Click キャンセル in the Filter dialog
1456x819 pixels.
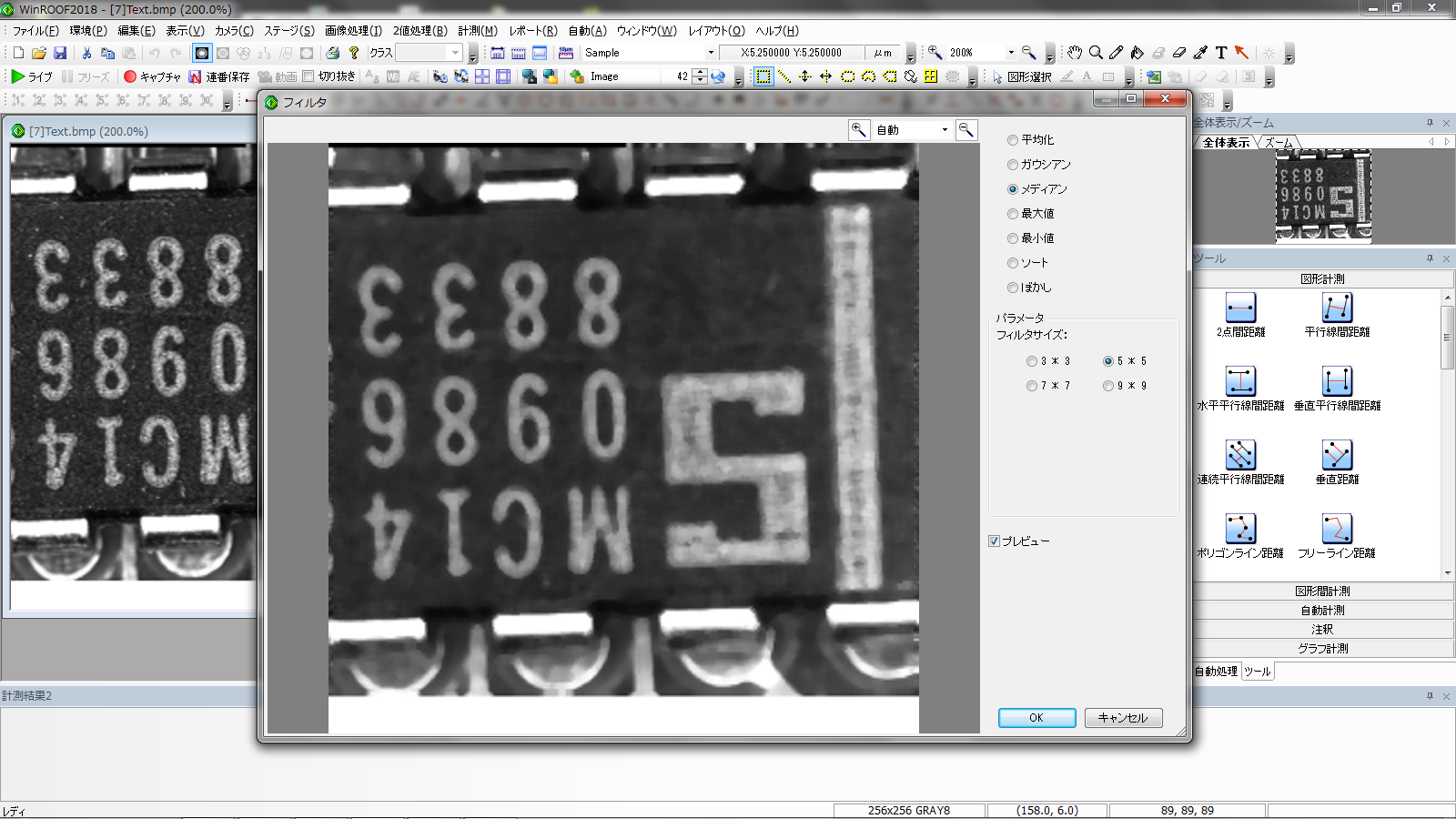1123,718
